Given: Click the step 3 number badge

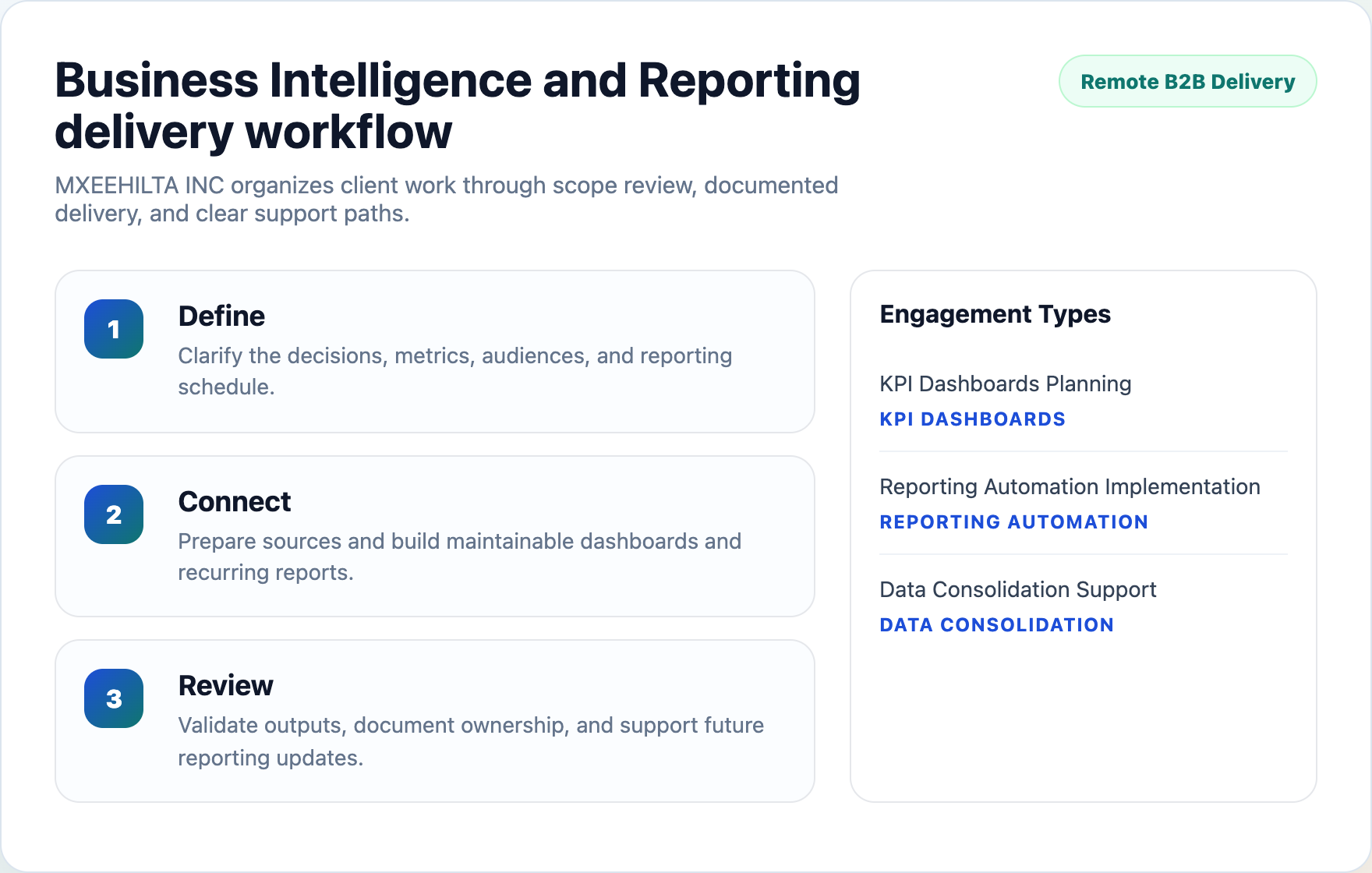Looking at the screenshot, I should click(x=114, y=698).
